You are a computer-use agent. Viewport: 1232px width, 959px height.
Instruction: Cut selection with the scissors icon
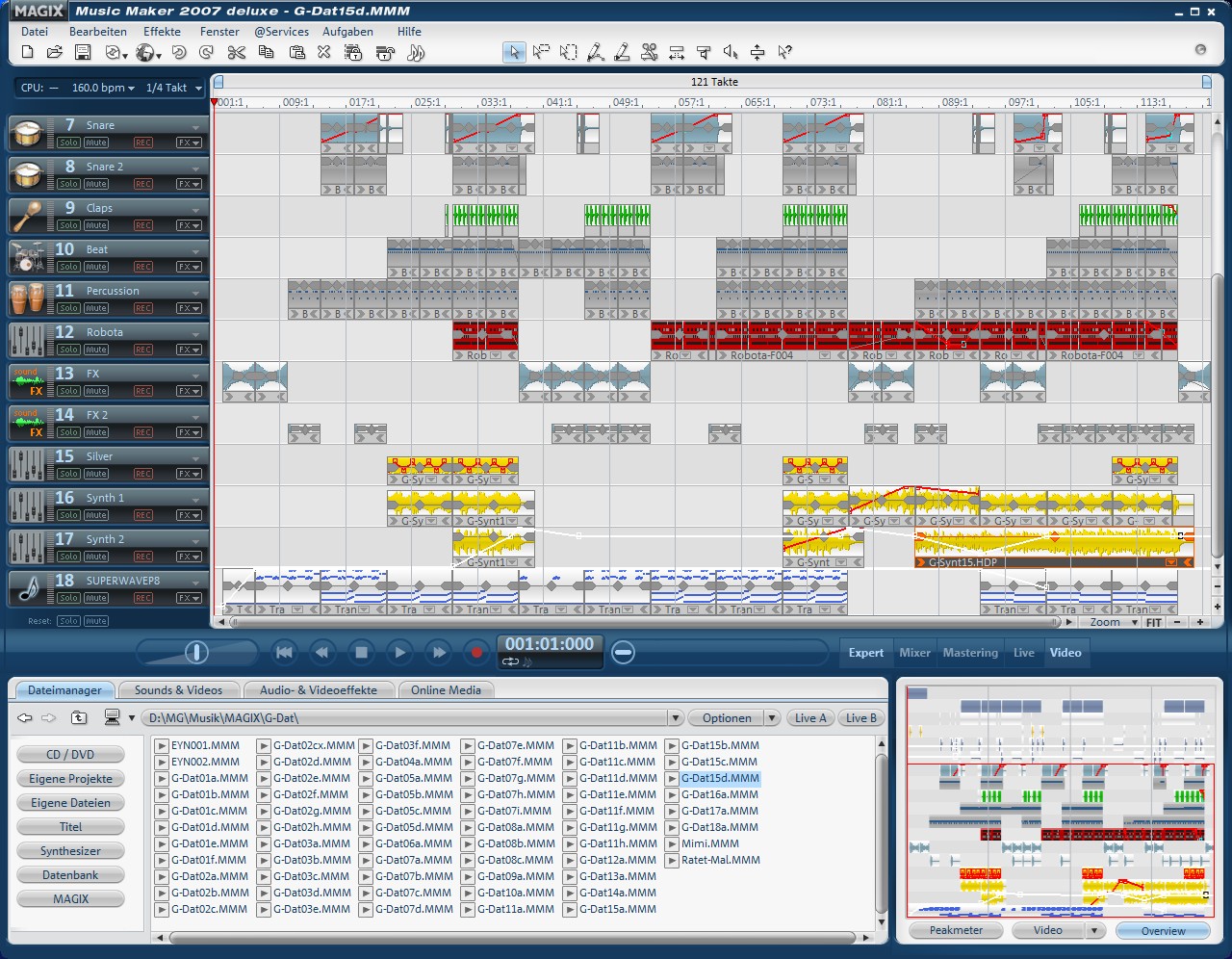pyautogui.click(x=237, y=52)
